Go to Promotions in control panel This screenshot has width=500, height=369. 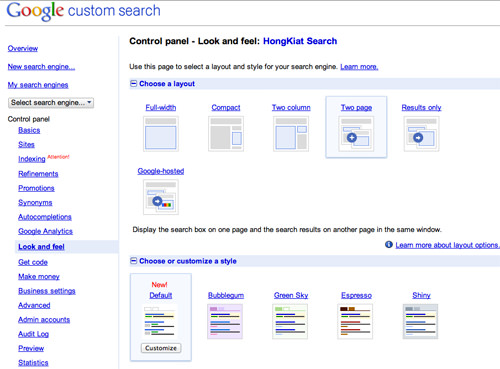[36, 188]
